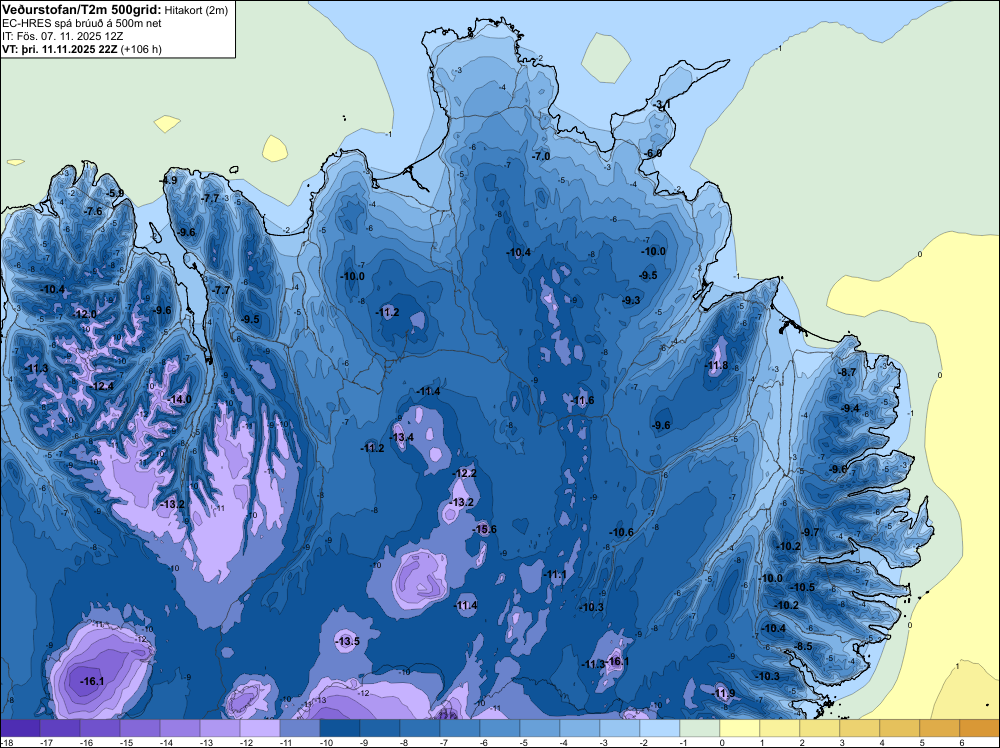Select the -13.5 temperature label
The height and width of the screenshot is (748, 1000).
coord(348,641)
